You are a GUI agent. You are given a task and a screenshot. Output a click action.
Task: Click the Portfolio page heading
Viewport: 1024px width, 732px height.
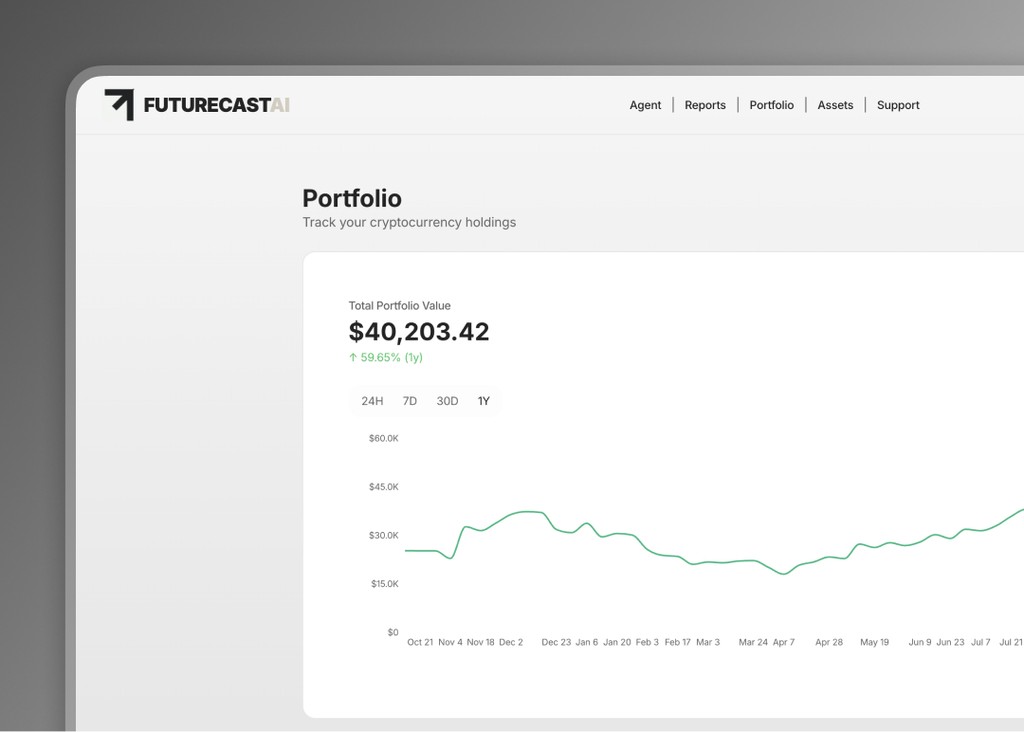point(352,198)
